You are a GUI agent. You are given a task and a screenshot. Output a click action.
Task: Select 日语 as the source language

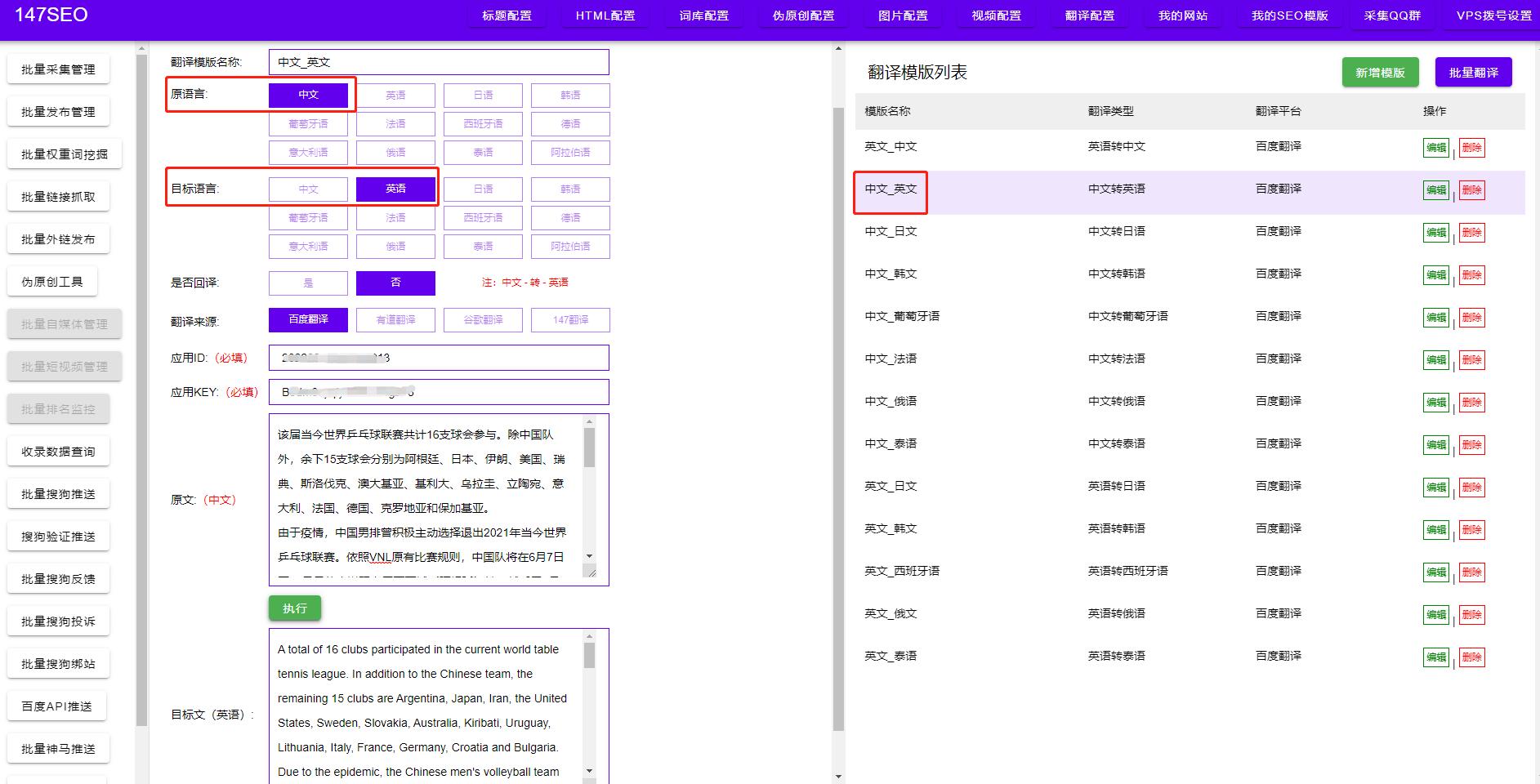pos(482,95)
